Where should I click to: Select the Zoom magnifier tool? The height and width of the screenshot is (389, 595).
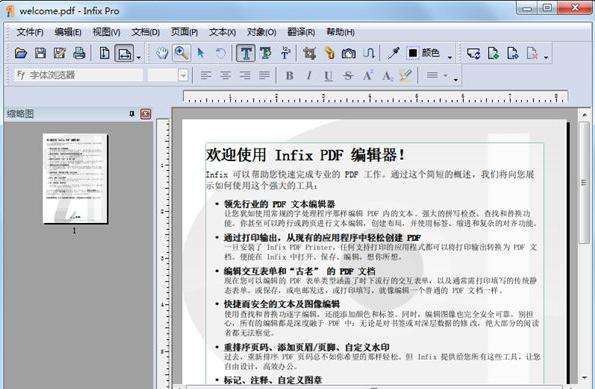[182, 53]
